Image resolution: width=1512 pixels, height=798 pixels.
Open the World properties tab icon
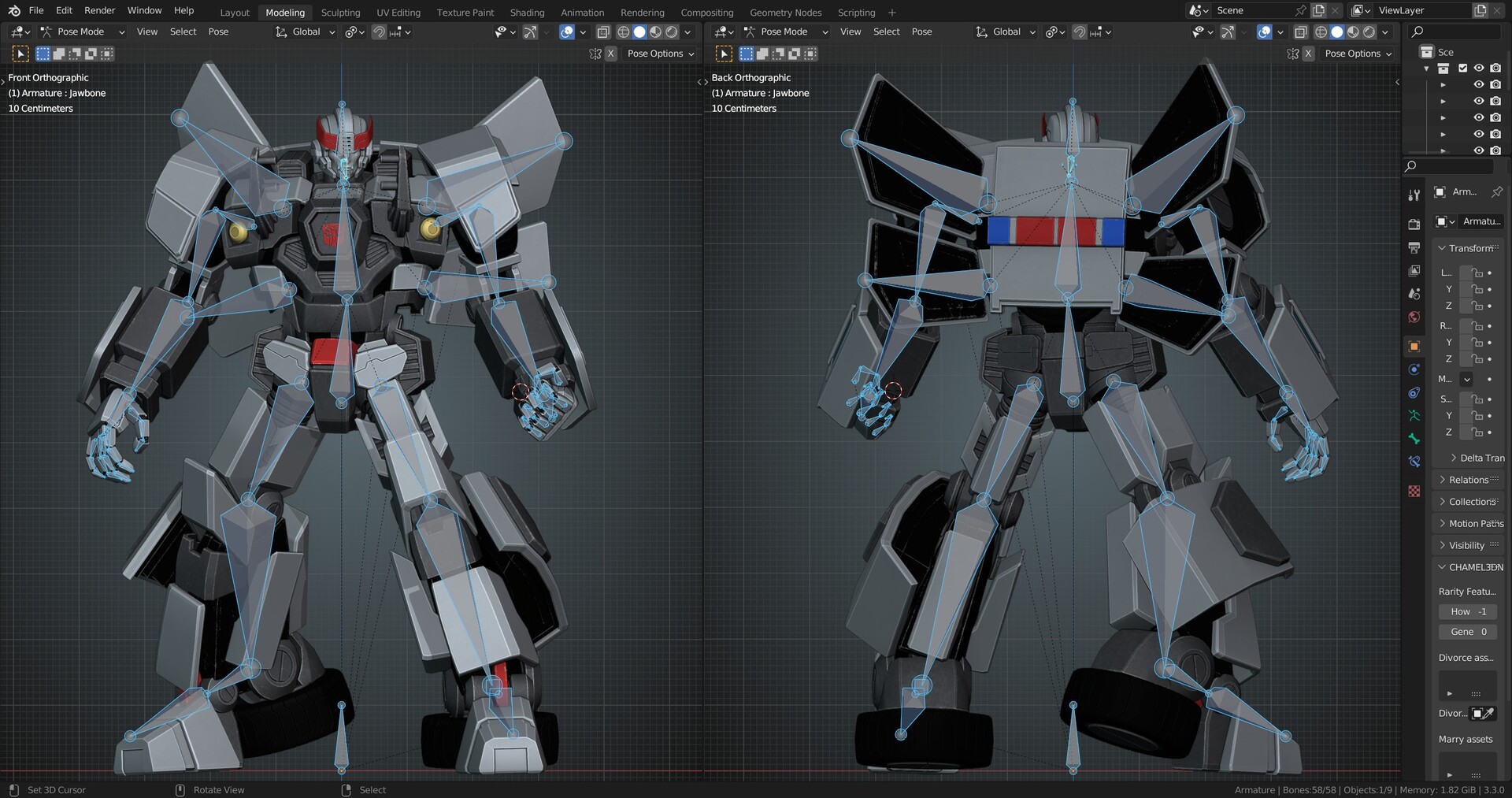point(1414,317)
